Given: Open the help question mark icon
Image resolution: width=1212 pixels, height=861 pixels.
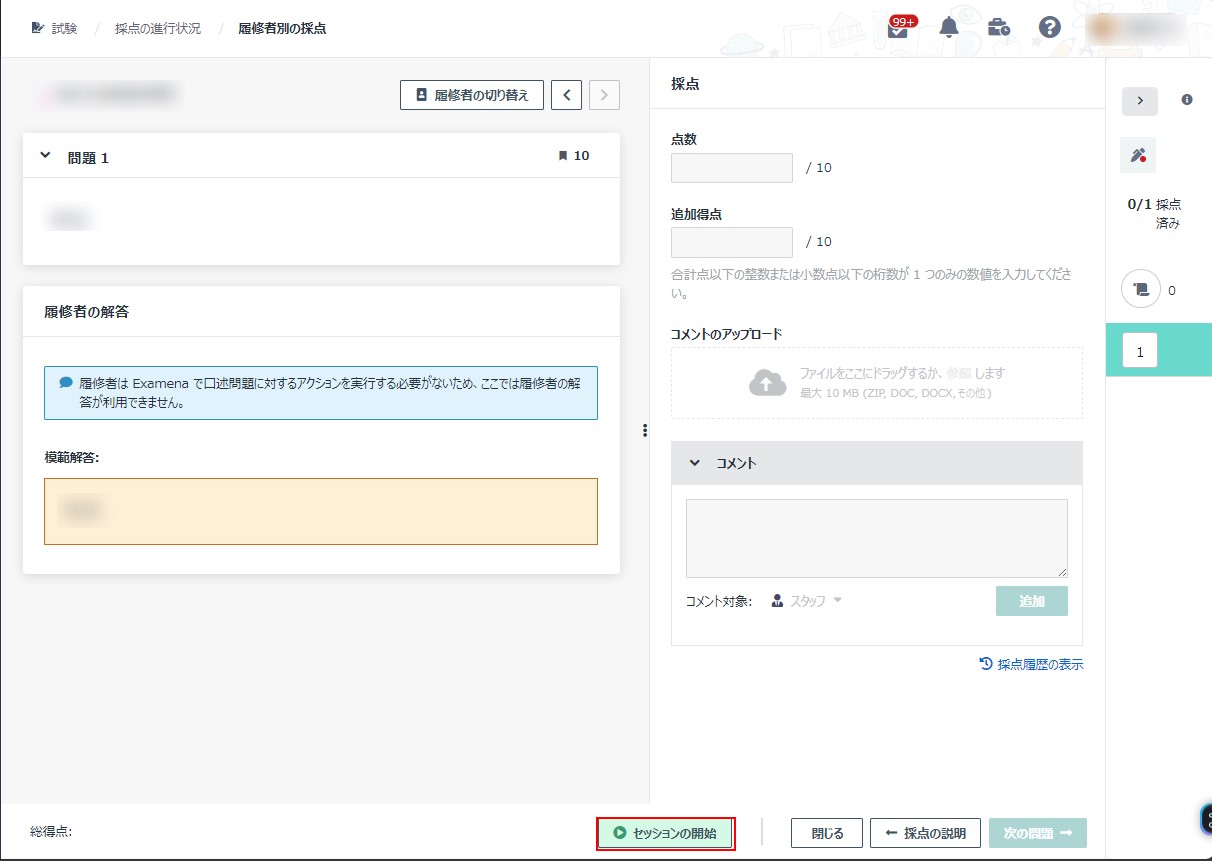Looking at the screenshot, I should pyautogui.click(x=1049, y=28).
